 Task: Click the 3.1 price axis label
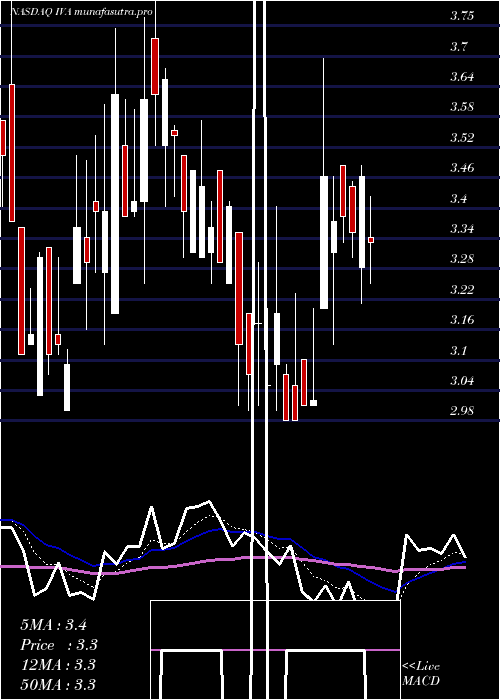tap(459, 351)
